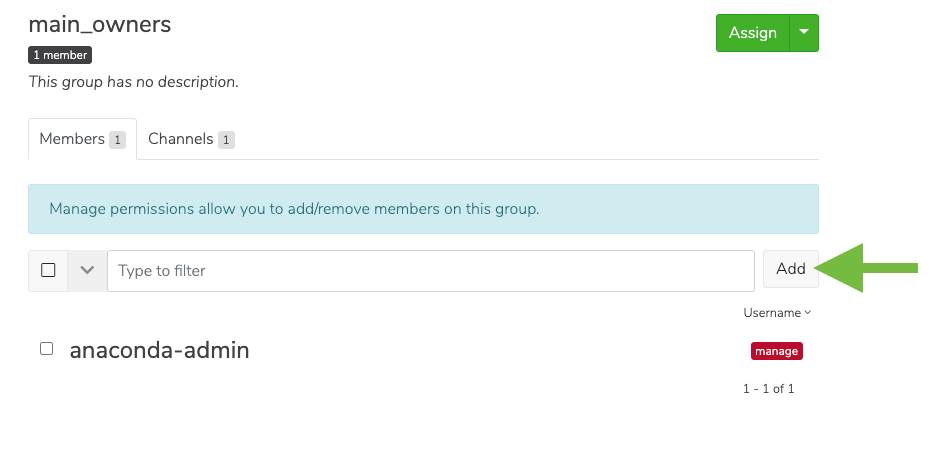Click the Add member button
The height and width of the screenshot is (451, 948).
[791, 269]
